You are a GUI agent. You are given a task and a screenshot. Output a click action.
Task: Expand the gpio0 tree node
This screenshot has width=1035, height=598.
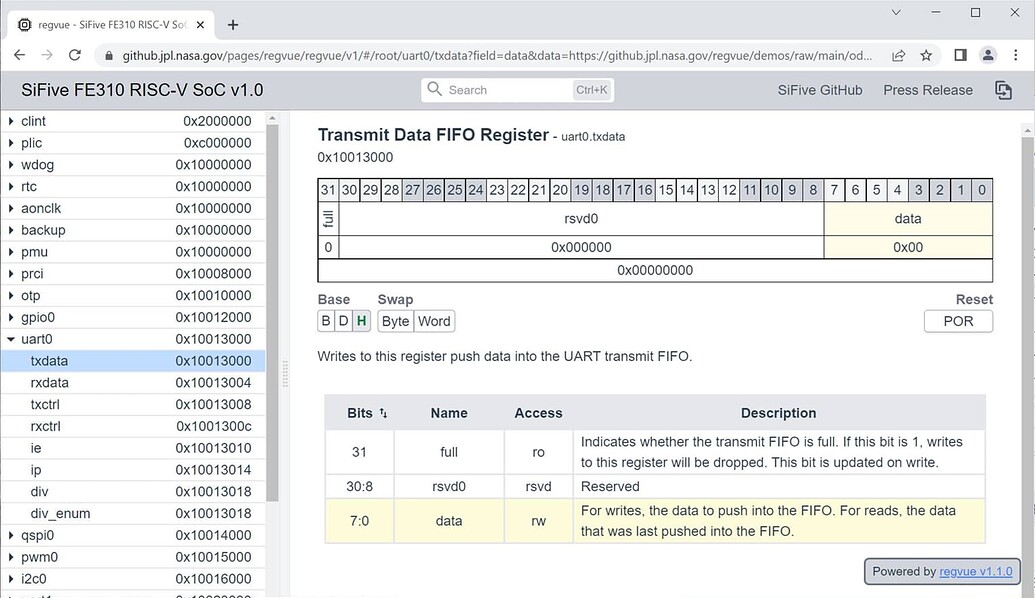(11, 317)
